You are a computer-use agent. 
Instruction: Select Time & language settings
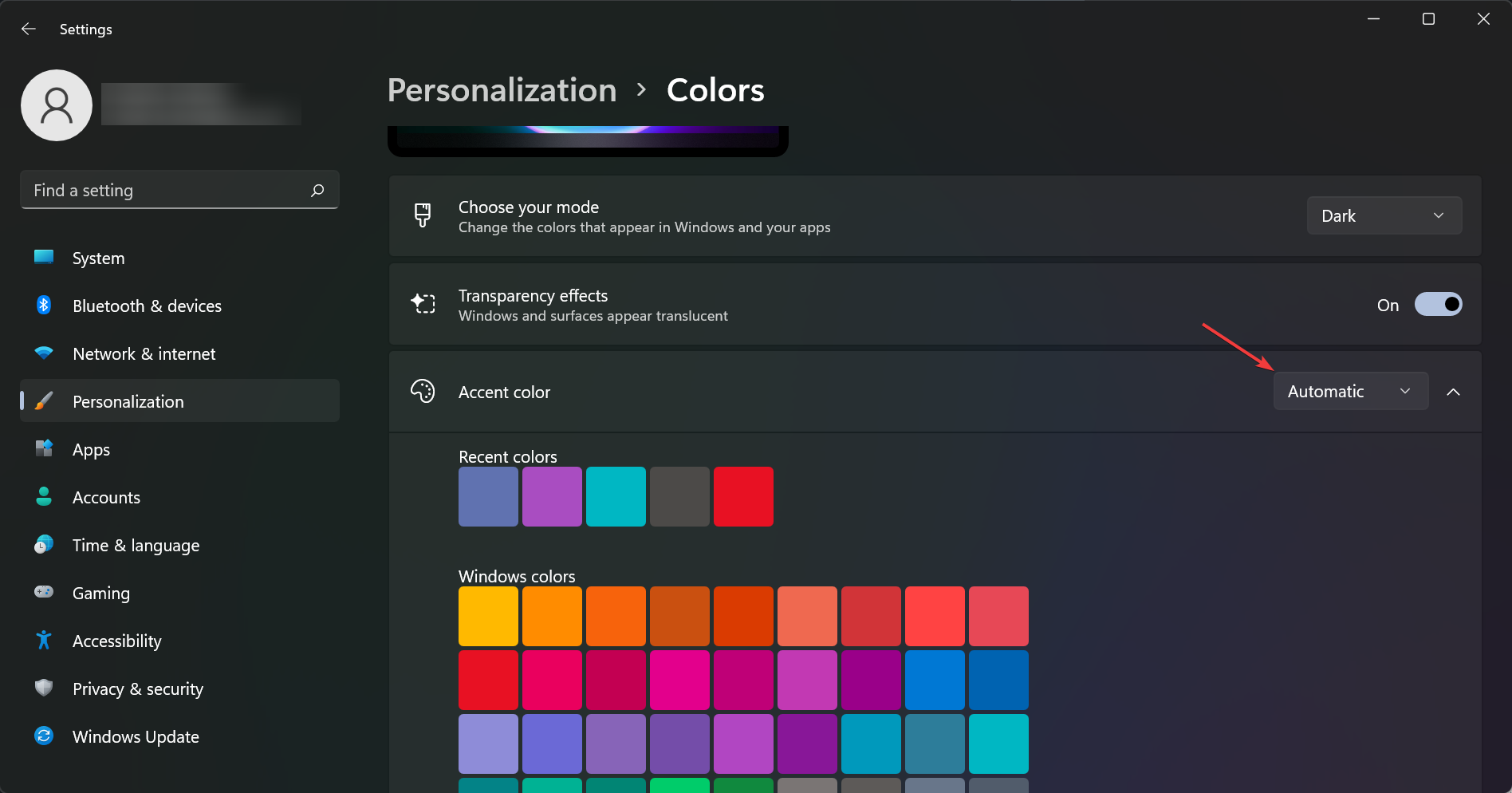[x=136, y=545]
